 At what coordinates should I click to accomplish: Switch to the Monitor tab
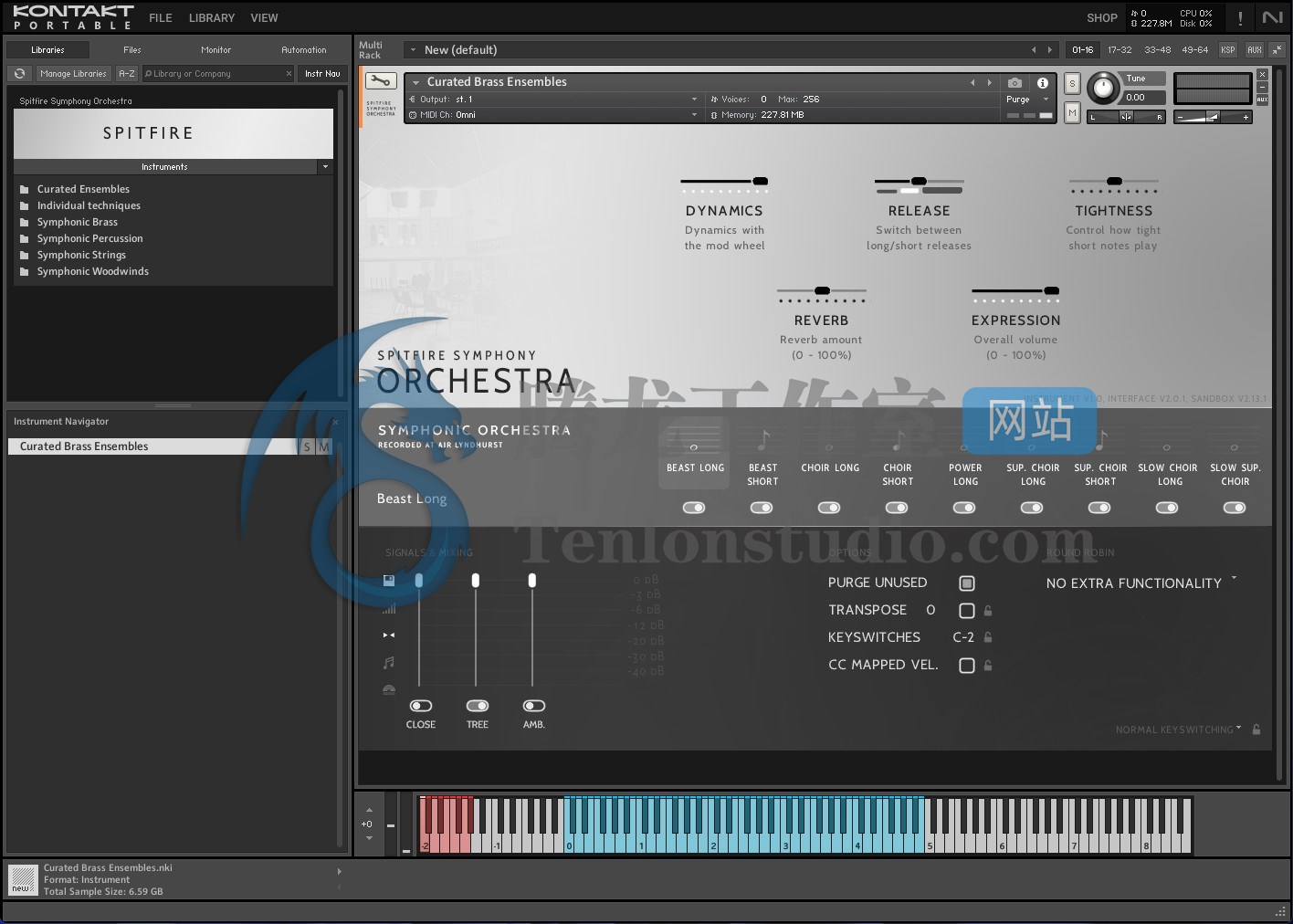[x=216, y=50]
